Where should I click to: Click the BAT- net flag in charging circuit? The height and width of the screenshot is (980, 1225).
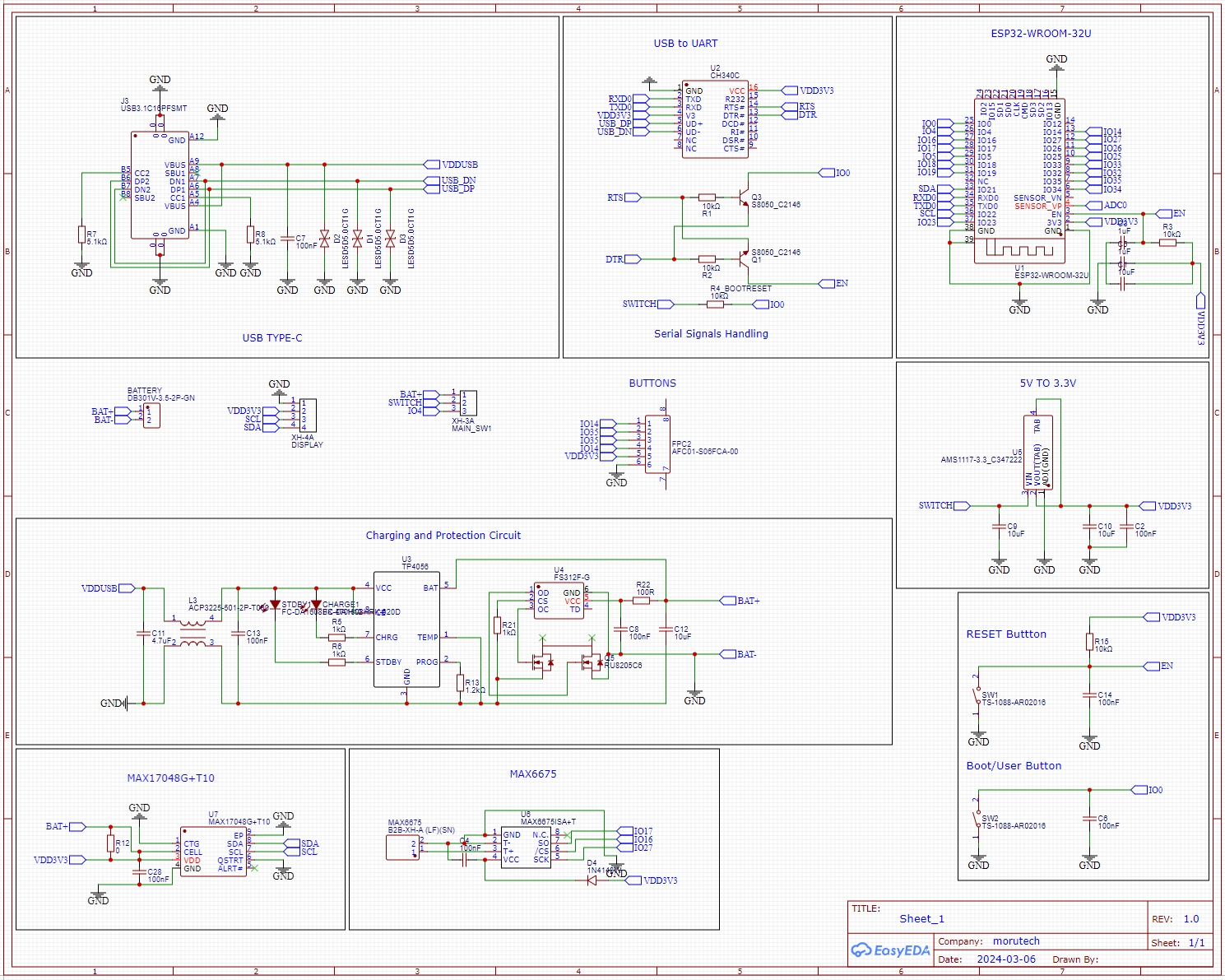coord(739,654)
